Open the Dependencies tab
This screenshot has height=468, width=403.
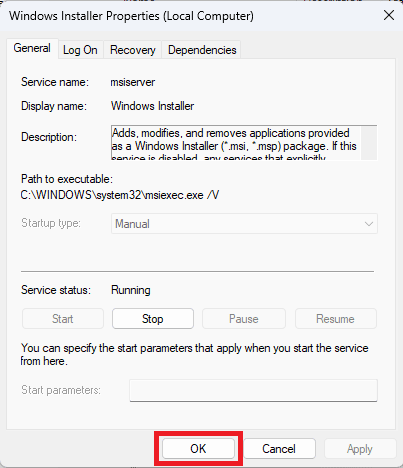[202, 50]
